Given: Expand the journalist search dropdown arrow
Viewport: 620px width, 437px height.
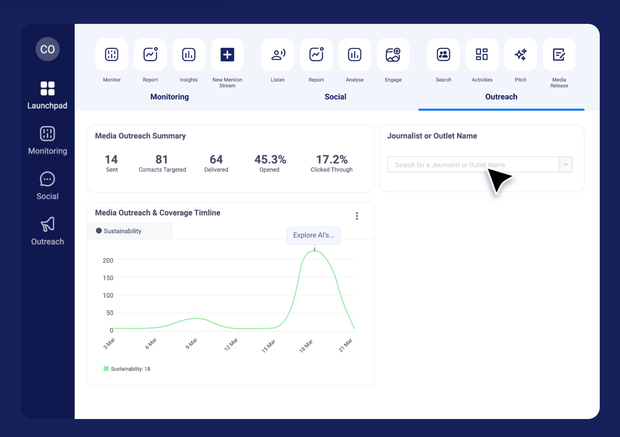Looking at the screenshot, I should 565,165.
